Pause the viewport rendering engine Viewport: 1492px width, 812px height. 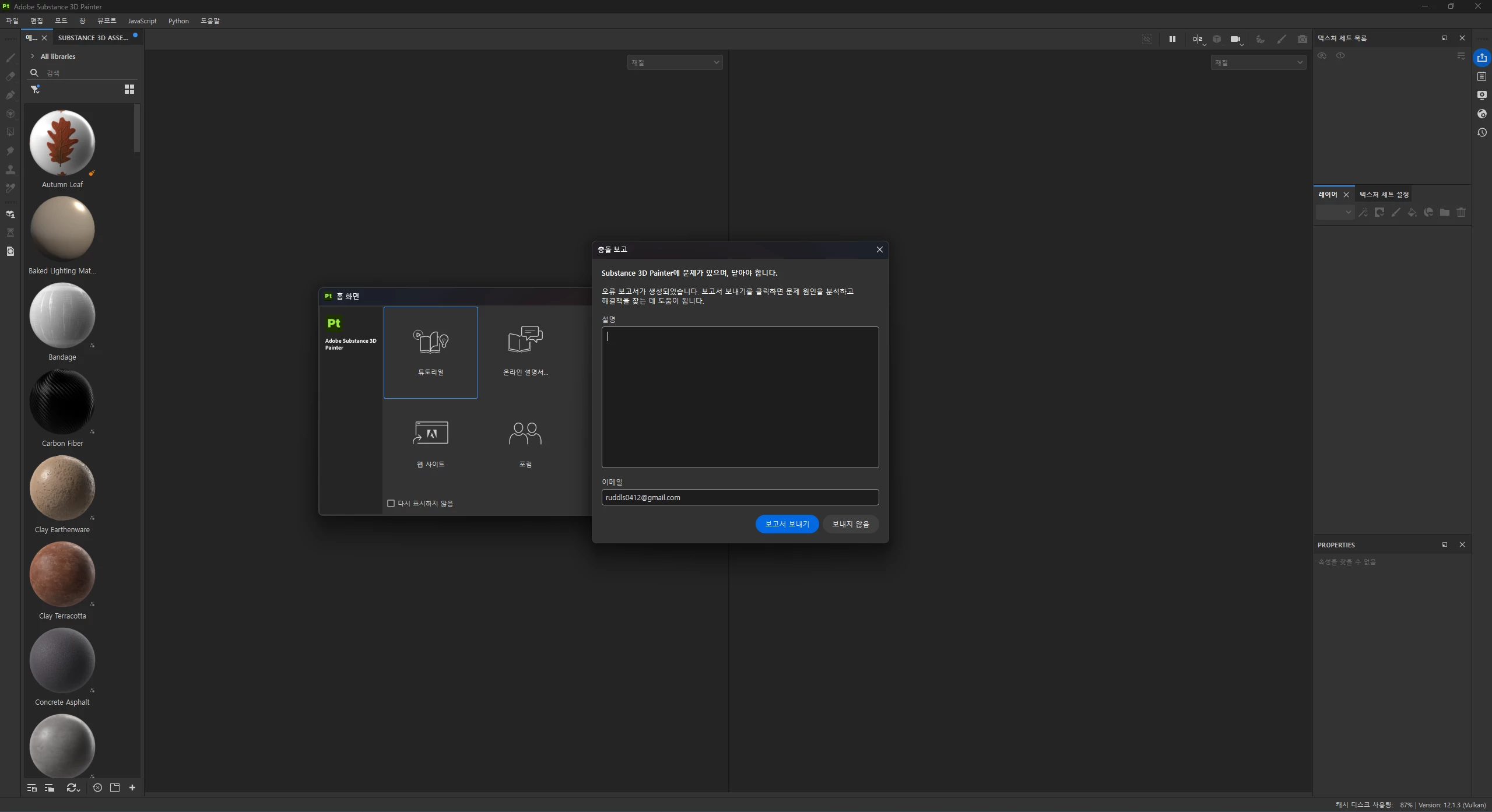click(1172, 39)
